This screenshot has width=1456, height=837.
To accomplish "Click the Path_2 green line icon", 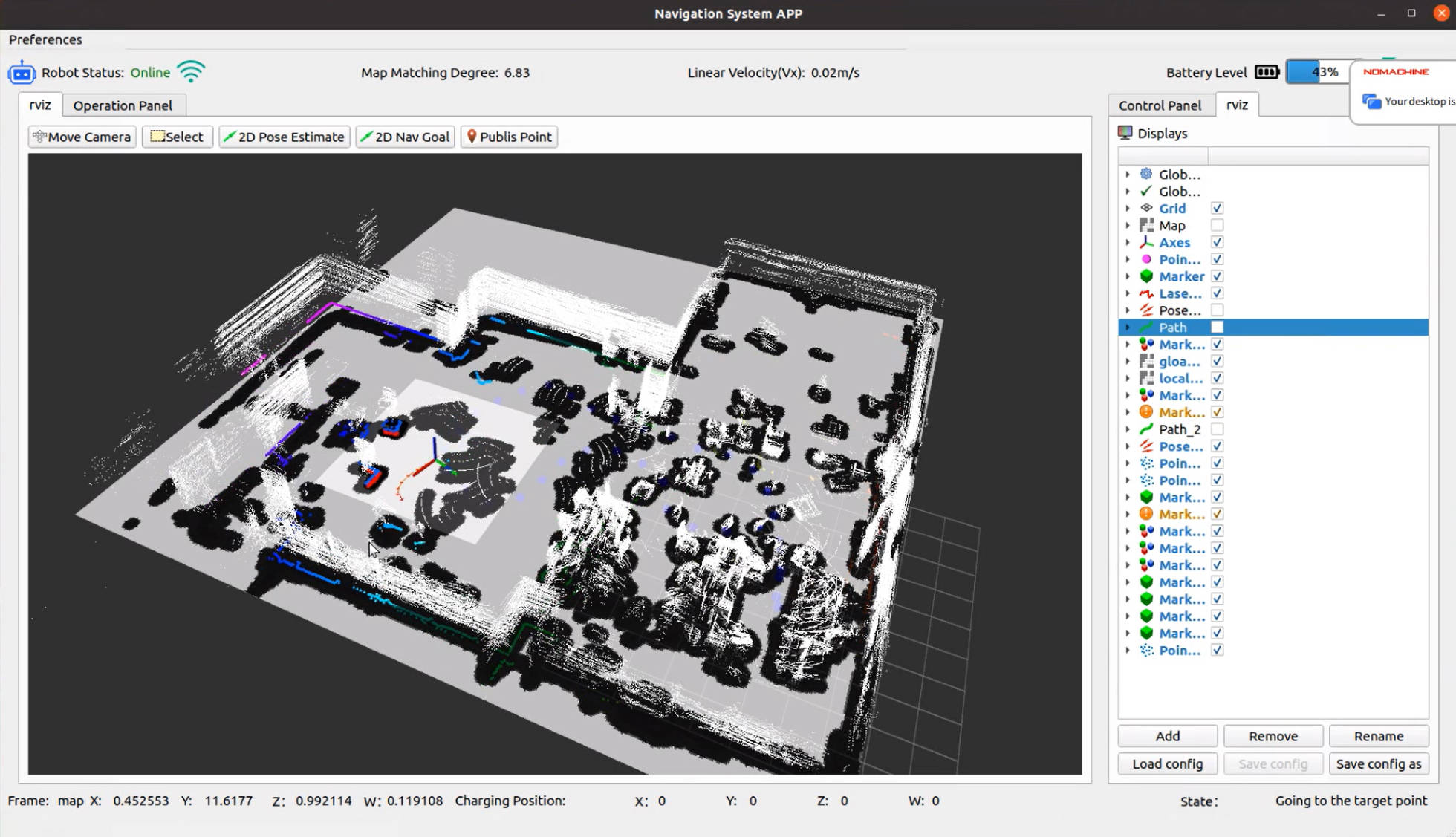I will [1146, 429].
